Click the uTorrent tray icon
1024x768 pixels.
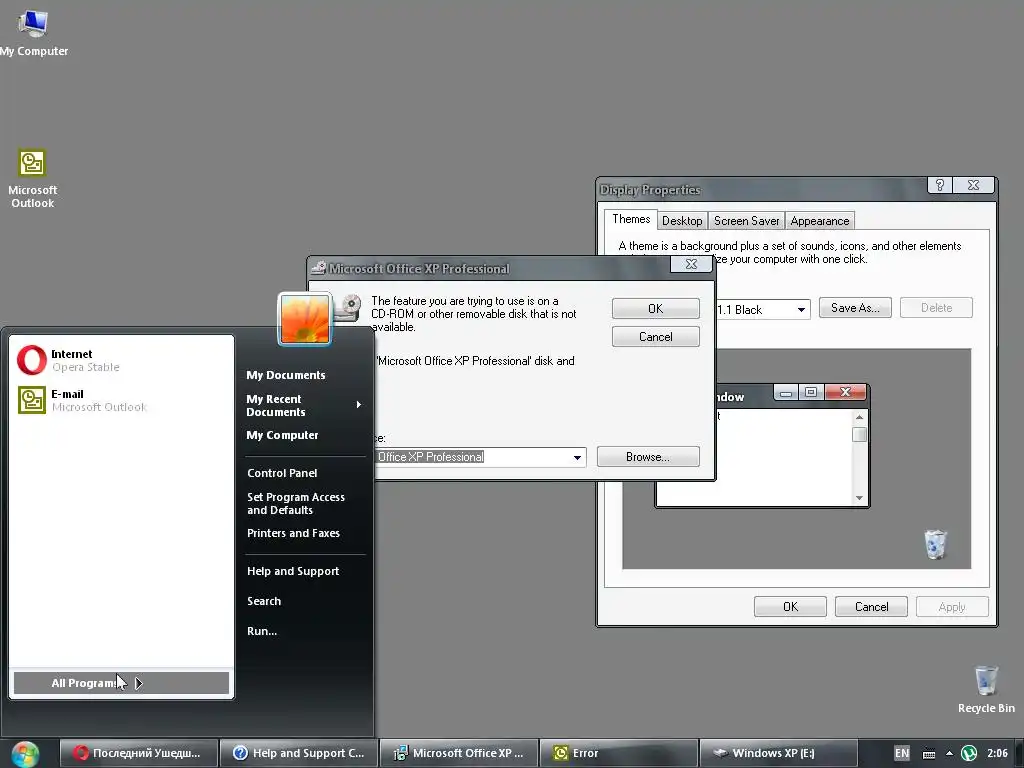[x=968, y=753]
